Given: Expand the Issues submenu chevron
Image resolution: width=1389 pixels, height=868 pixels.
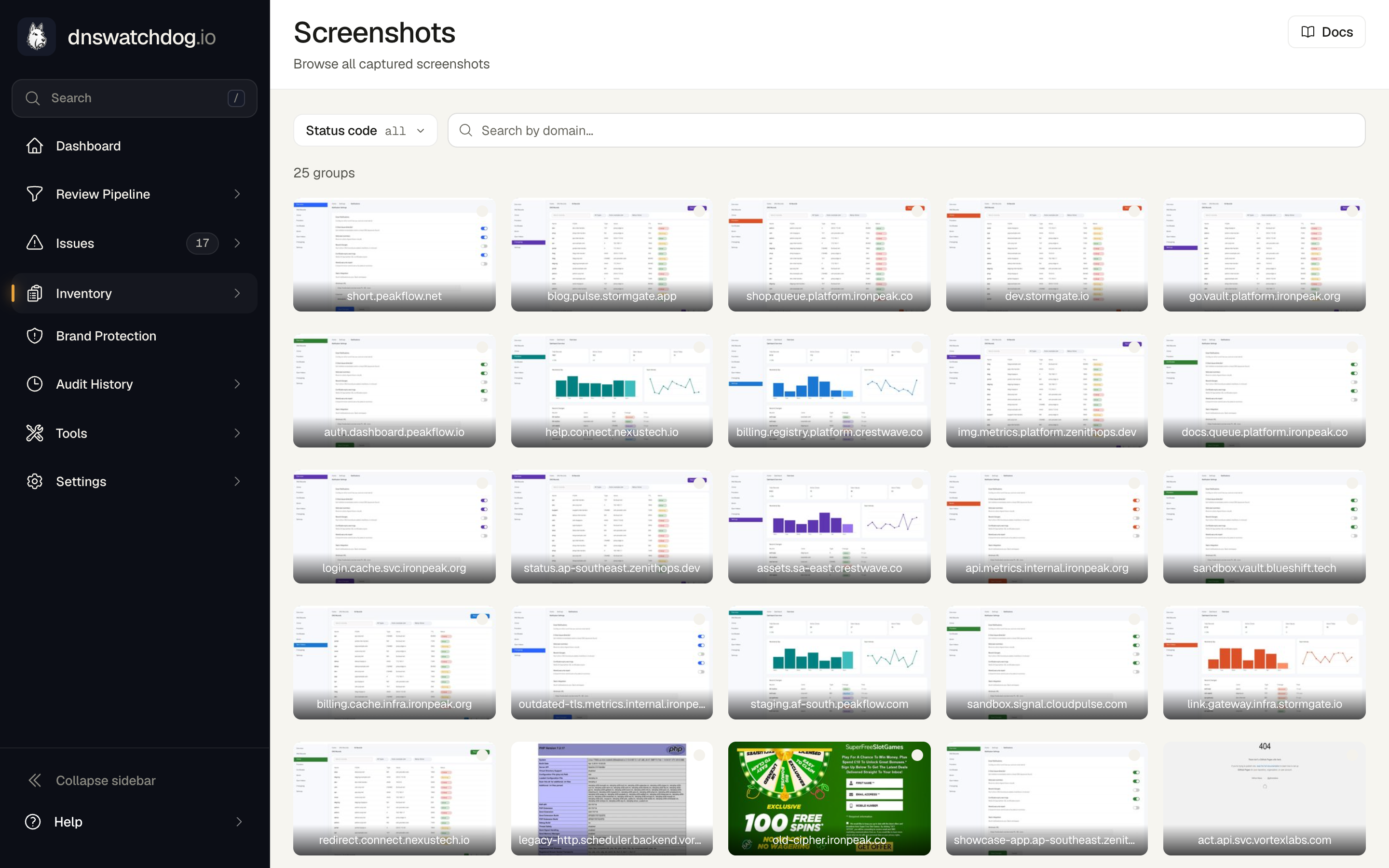Looking at the screenshot, I should (x=237, y=243).
